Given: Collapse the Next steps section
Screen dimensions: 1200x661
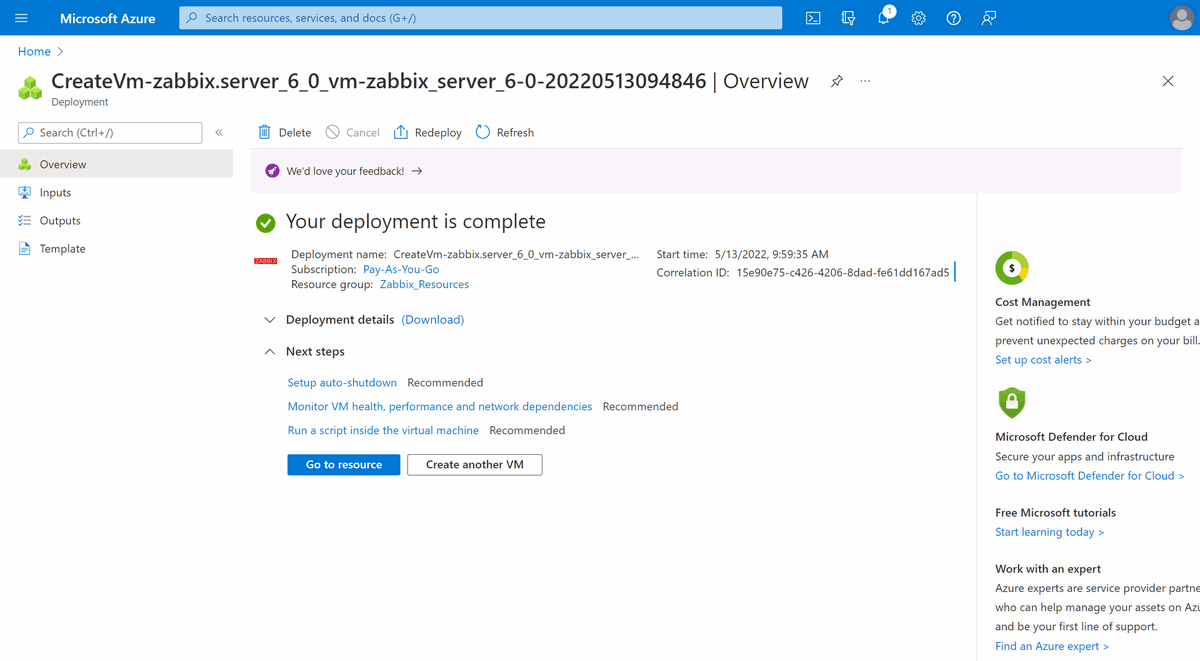Looking at the screenshot, I should pyautogui.click(x=269, y=352).
